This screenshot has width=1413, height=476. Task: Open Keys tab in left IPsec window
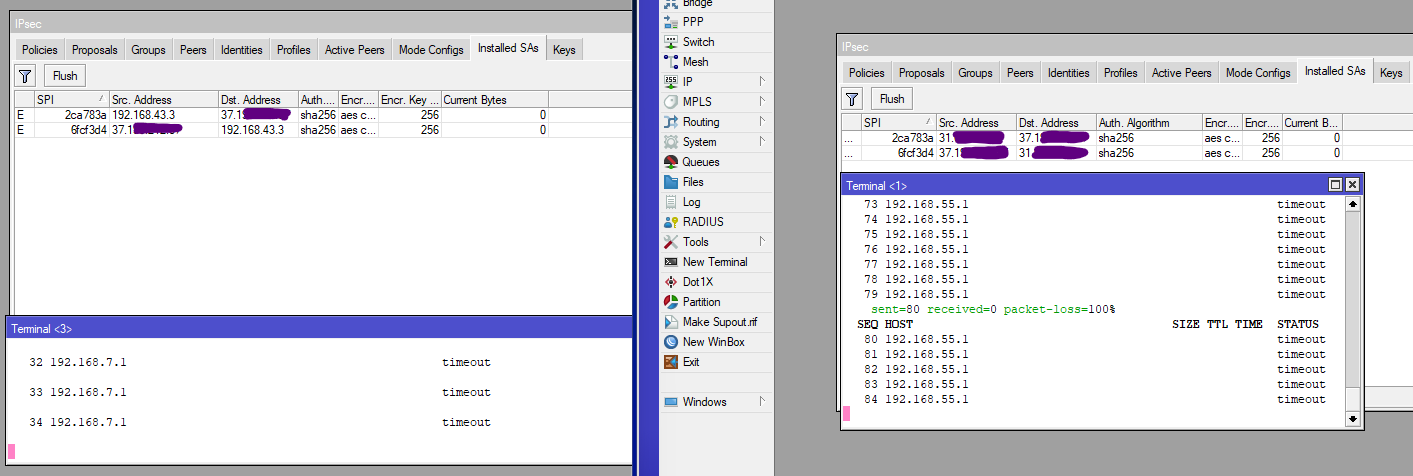click(x=564, y=50)
